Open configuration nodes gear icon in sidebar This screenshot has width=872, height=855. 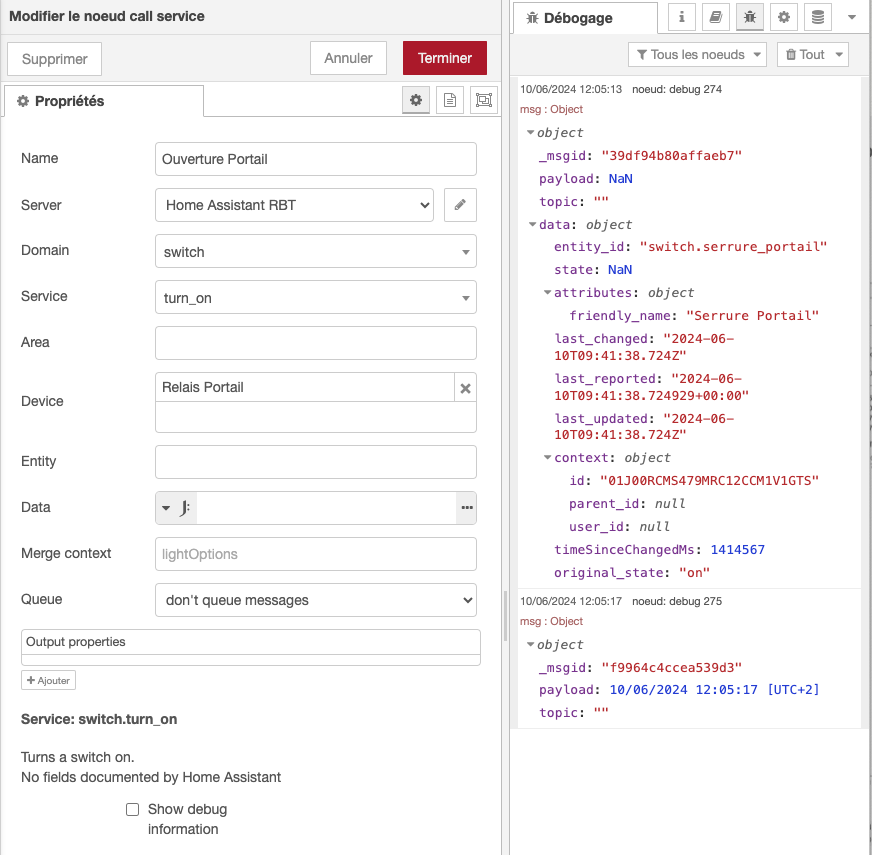tap(784, 17)
